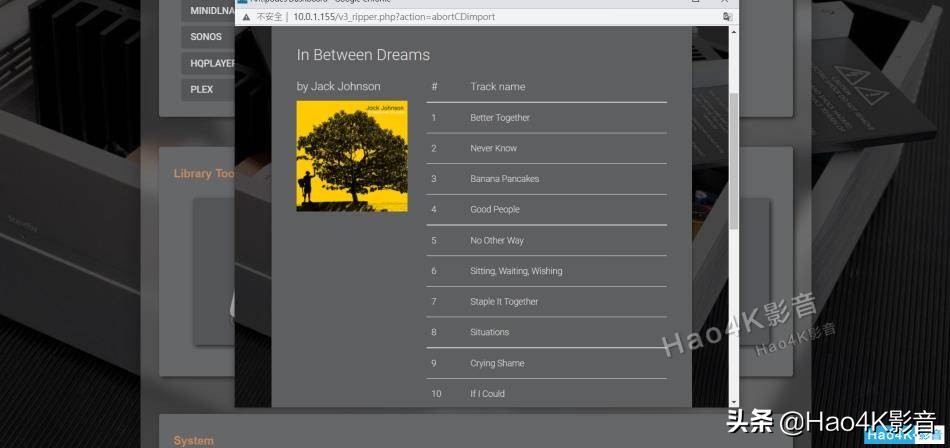This screenshot has height=448, width=950.
Task: Click the MINIDLNA button in the background dashboard
Action: pyautogui.click(x=208, y=10)
